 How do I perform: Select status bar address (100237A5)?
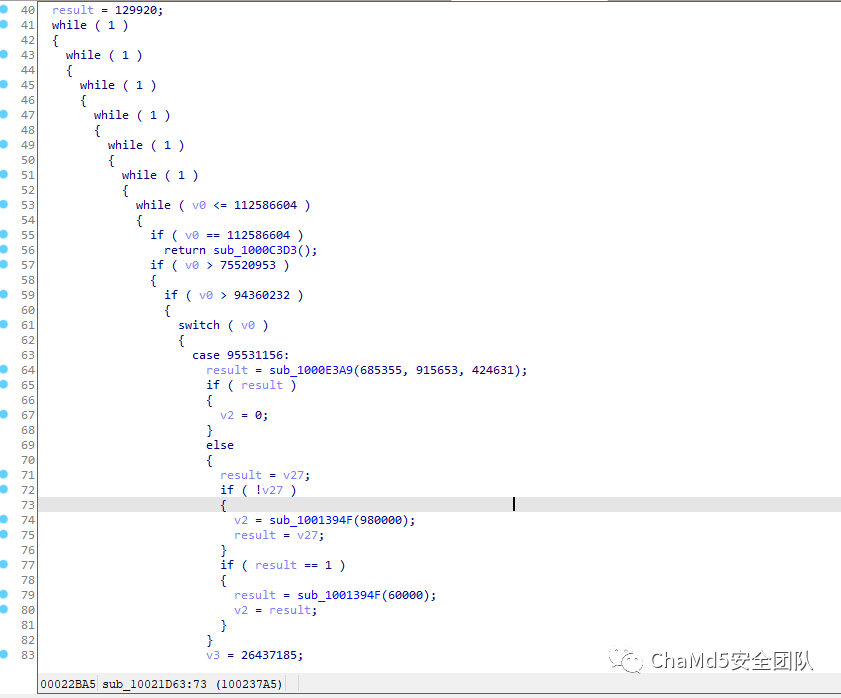(249, 684)
